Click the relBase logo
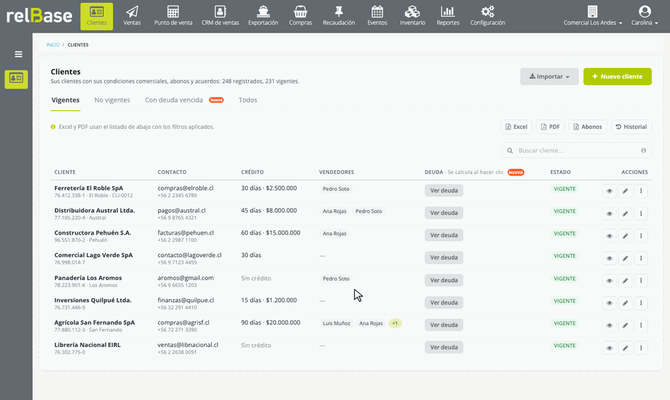This screenshot has height=400, width=670. tap(39, 16)
